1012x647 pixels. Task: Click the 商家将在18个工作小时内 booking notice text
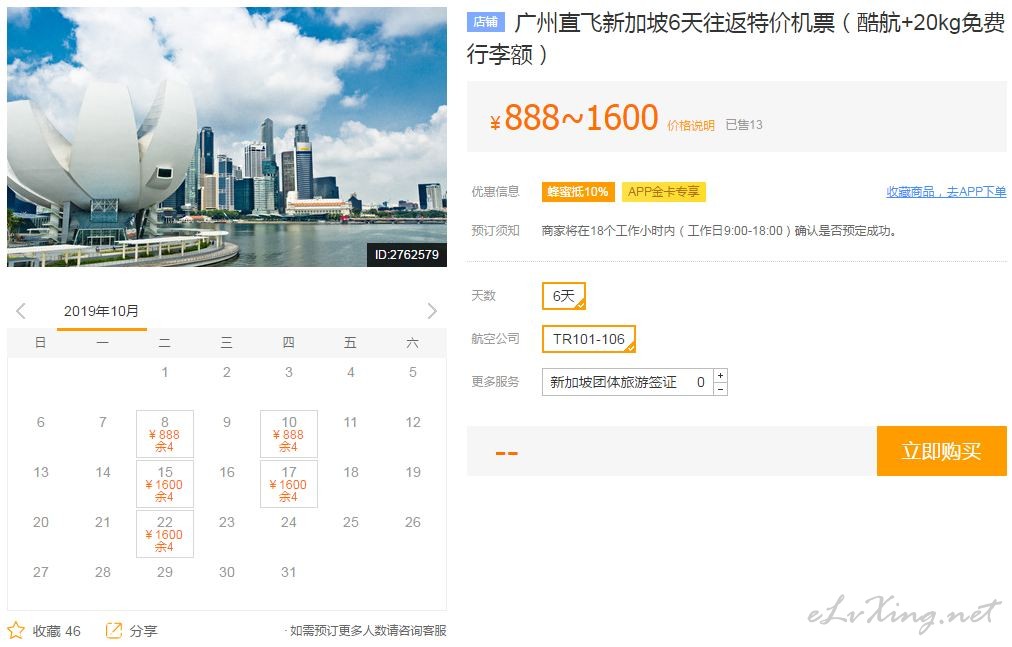pyautogui.click(x=719, y=231)
